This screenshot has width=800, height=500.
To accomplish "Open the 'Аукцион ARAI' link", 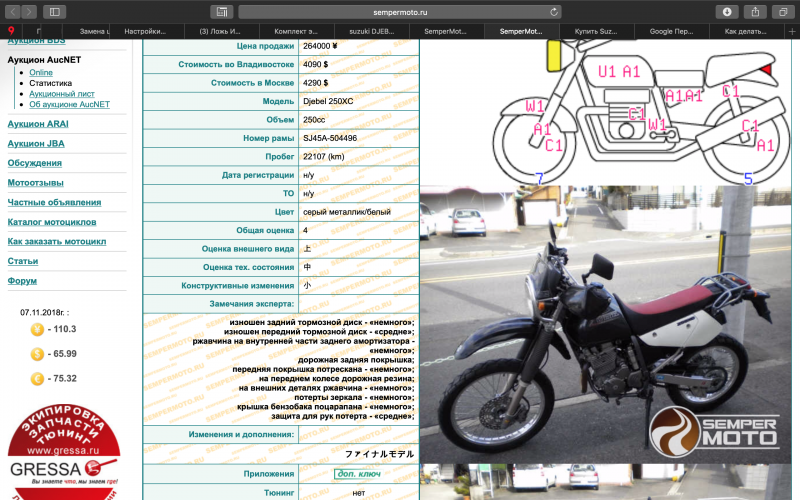I will coord(38,124).
